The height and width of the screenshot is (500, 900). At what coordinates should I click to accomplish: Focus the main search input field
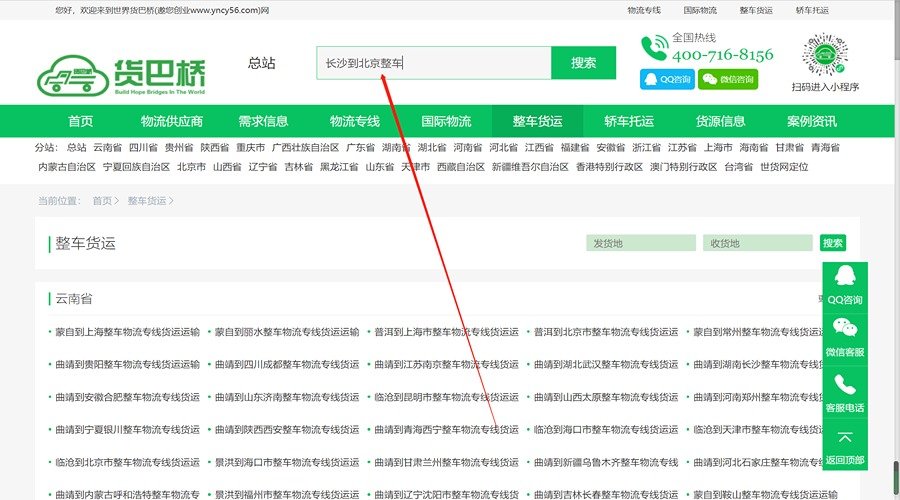(x=433, y=63)
